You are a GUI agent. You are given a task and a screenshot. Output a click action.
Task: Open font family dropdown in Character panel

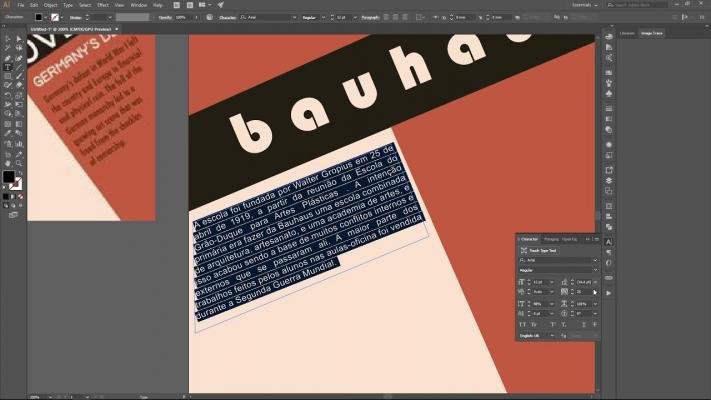(595, 260)
